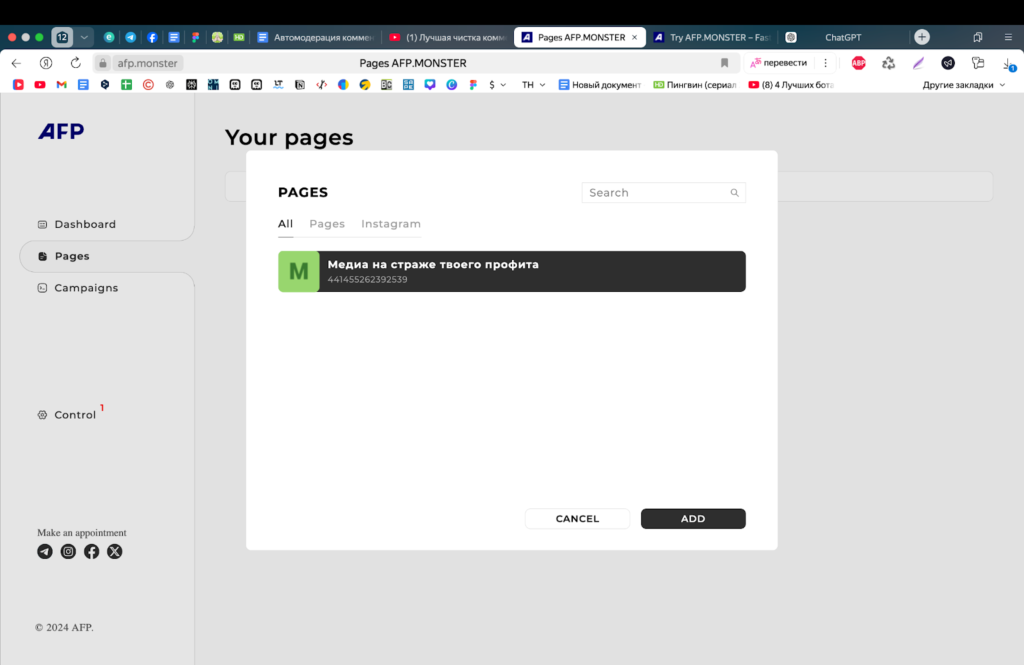Click the AdBlock Plus extension icon
The image size is (1024, 665).
tap(858, 63)
